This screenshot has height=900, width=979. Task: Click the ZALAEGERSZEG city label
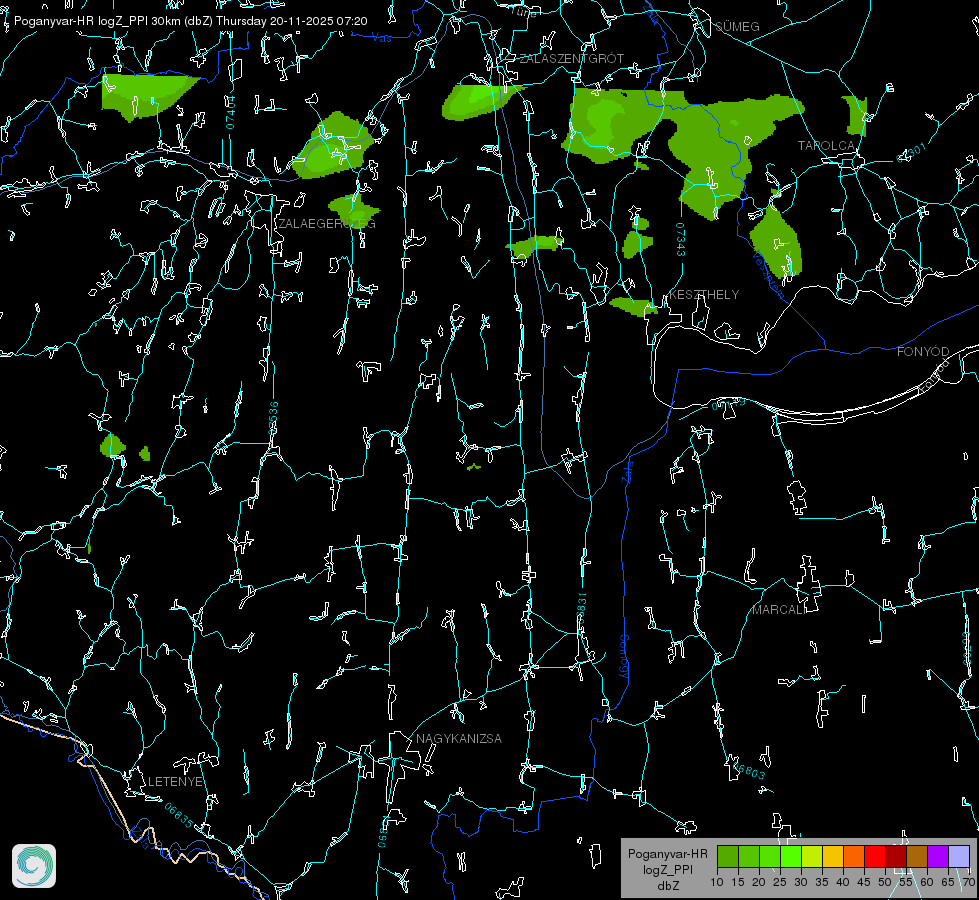click(x=327, y=224)
